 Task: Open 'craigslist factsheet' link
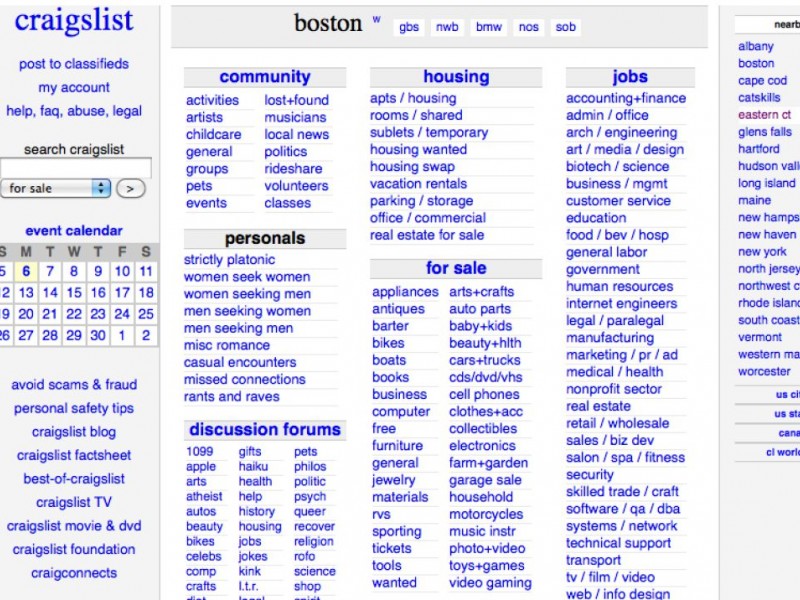pos(74,455)
